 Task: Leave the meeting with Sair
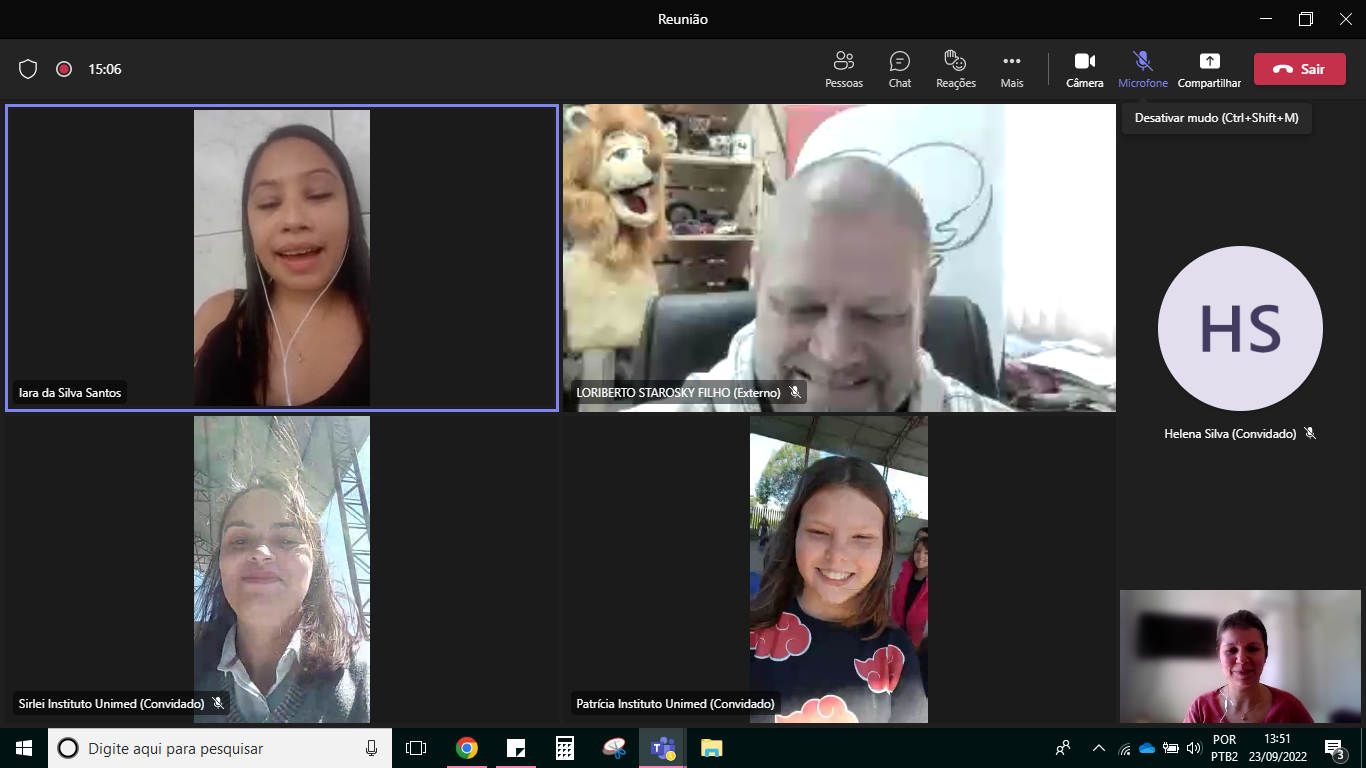(x=1300, y=69)
